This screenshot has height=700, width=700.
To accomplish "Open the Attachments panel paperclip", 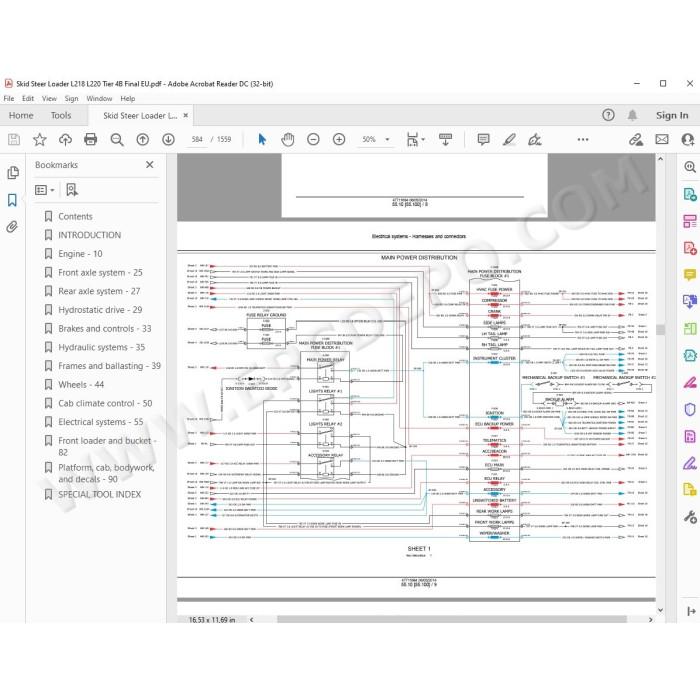I will (x=12, y=227).
